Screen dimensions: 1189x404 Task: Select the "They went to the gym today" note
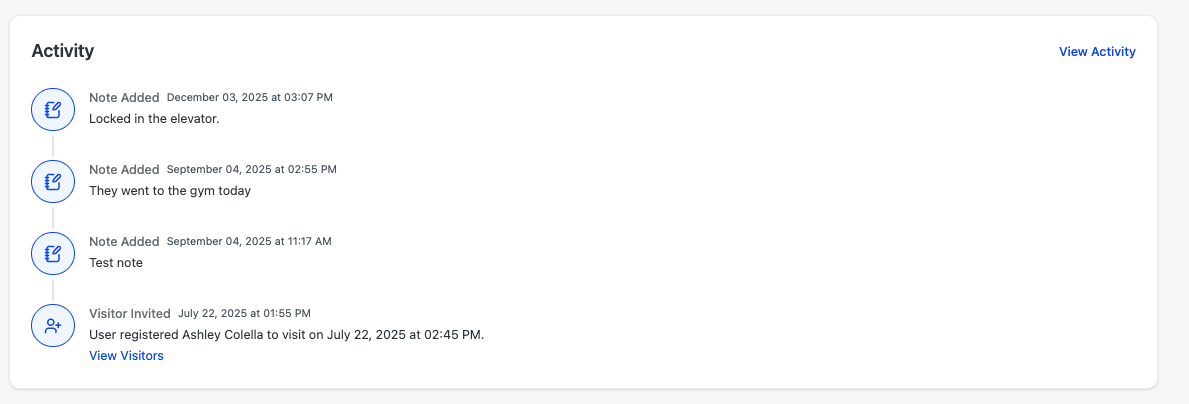click(x=170, y=191)
